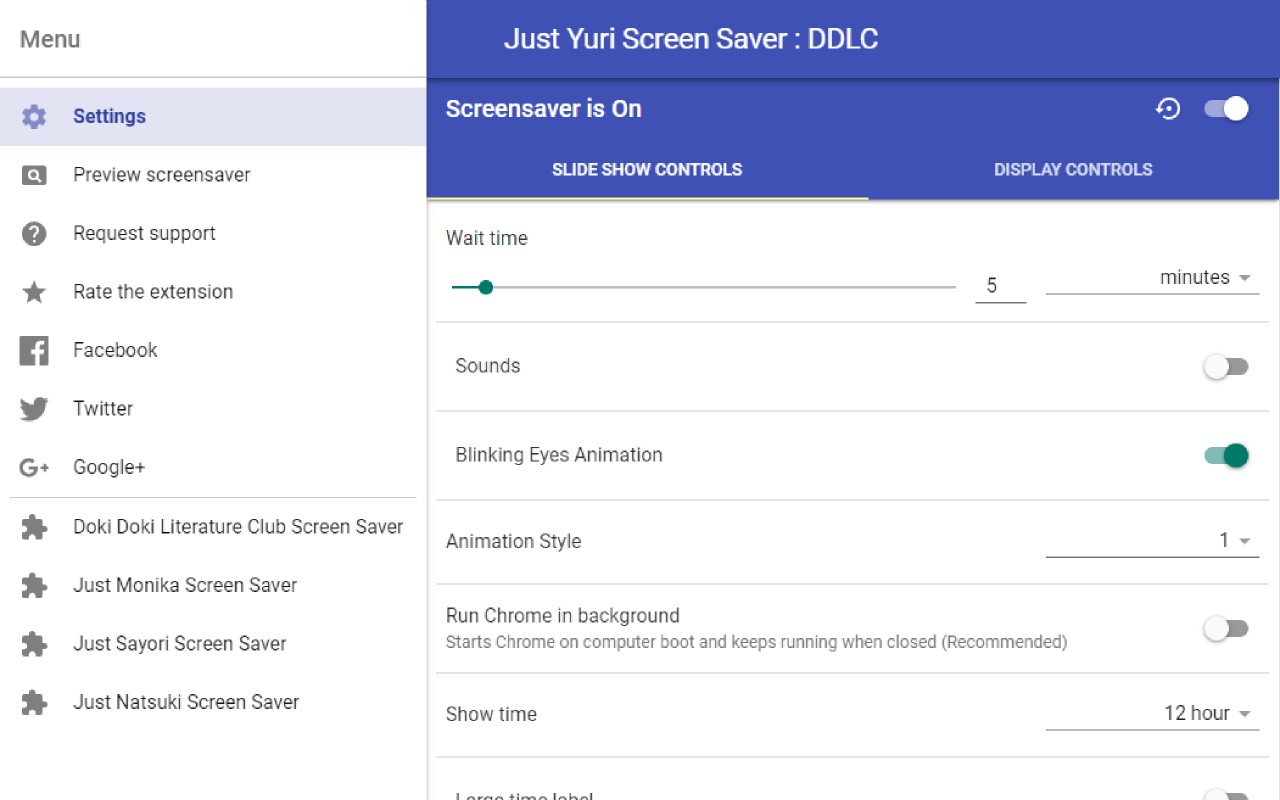Enable Run Chrome in background switch

click(1227, 629)
